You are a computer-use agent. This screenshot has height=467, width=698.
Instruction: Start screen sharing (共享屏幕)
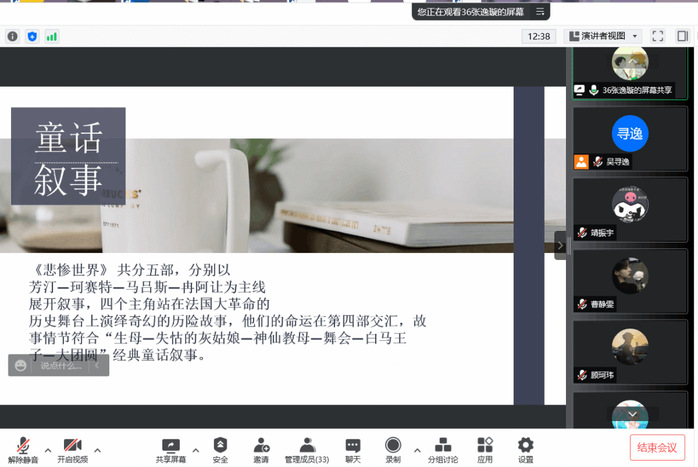(170, 448)
